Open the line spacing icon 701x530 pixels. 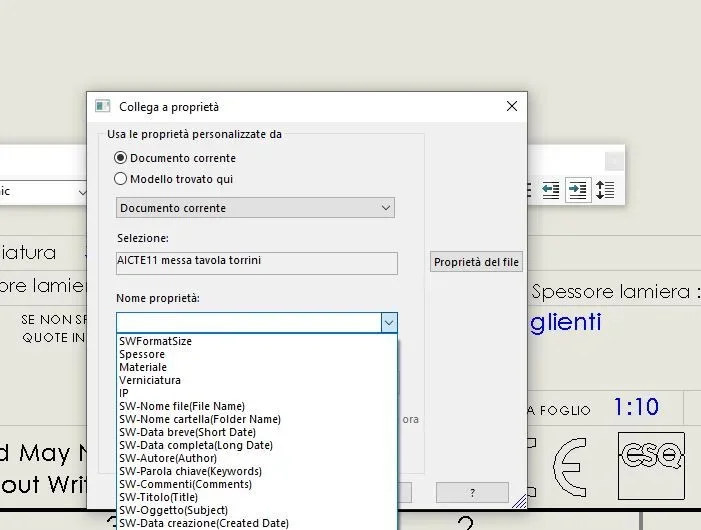point(605,190)
